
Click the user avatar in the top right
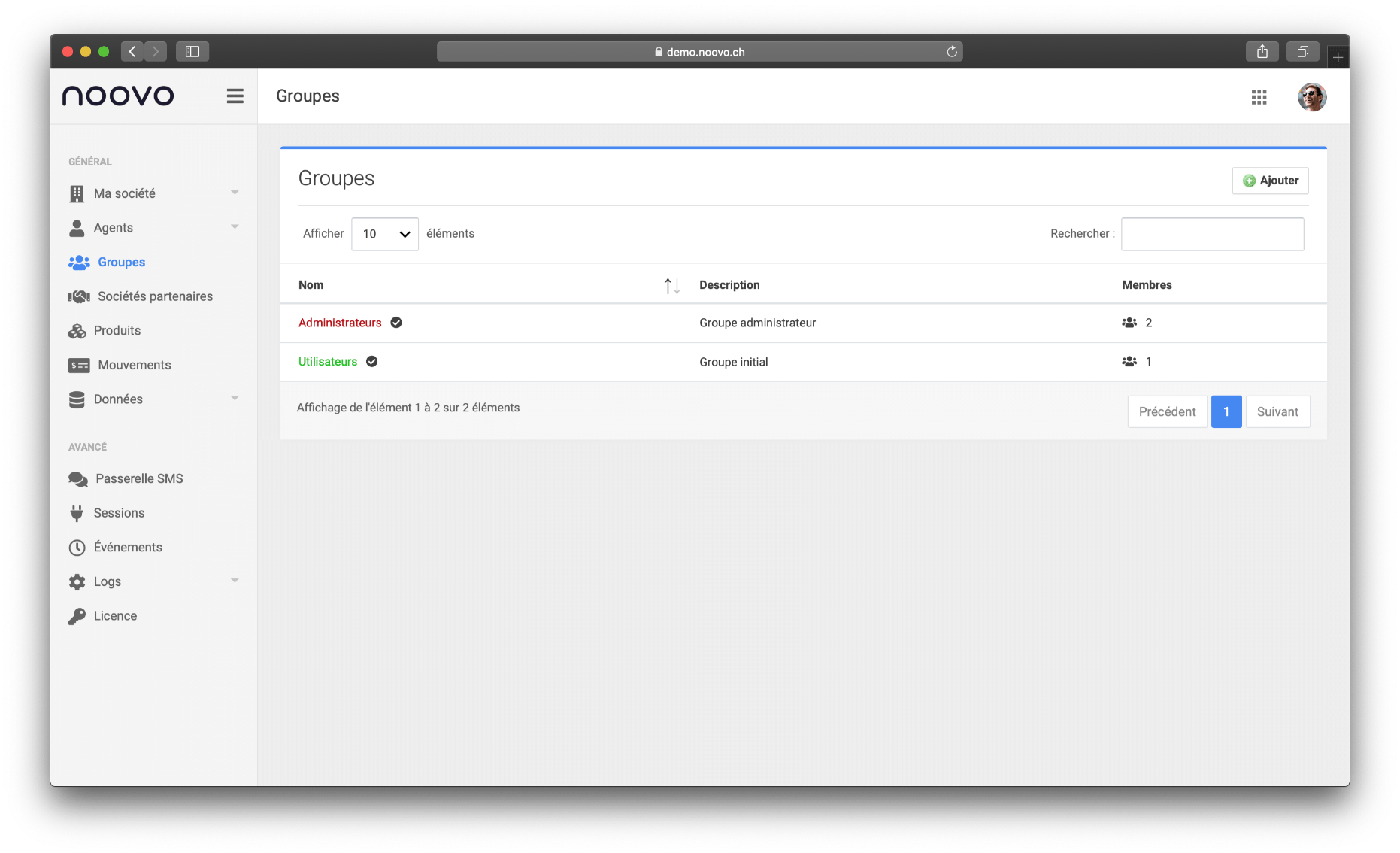click(x=1311, y=97)
